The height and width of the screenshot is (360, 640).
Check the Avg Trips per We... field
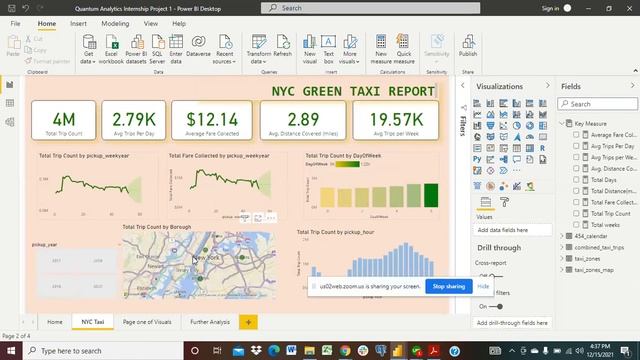click(x=576, y=157)
